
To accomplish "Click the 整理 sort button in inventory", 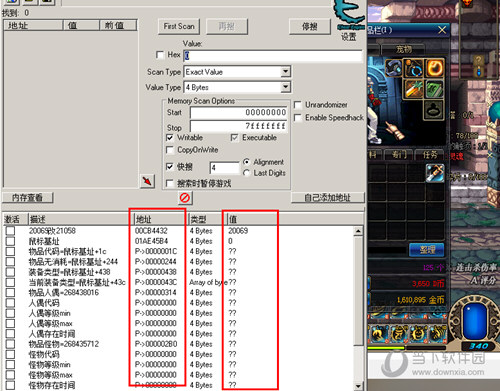I will (x=427, y=249).
